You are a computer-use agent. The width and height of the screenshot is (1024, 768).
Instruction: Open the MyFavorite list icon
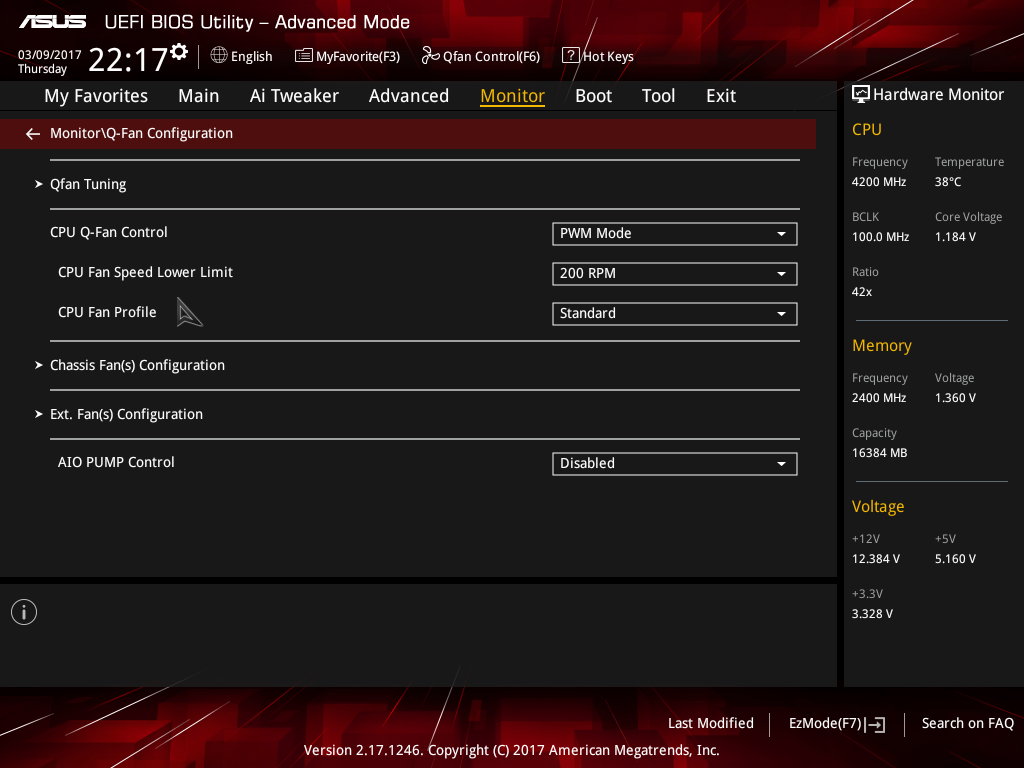[303, 56]
